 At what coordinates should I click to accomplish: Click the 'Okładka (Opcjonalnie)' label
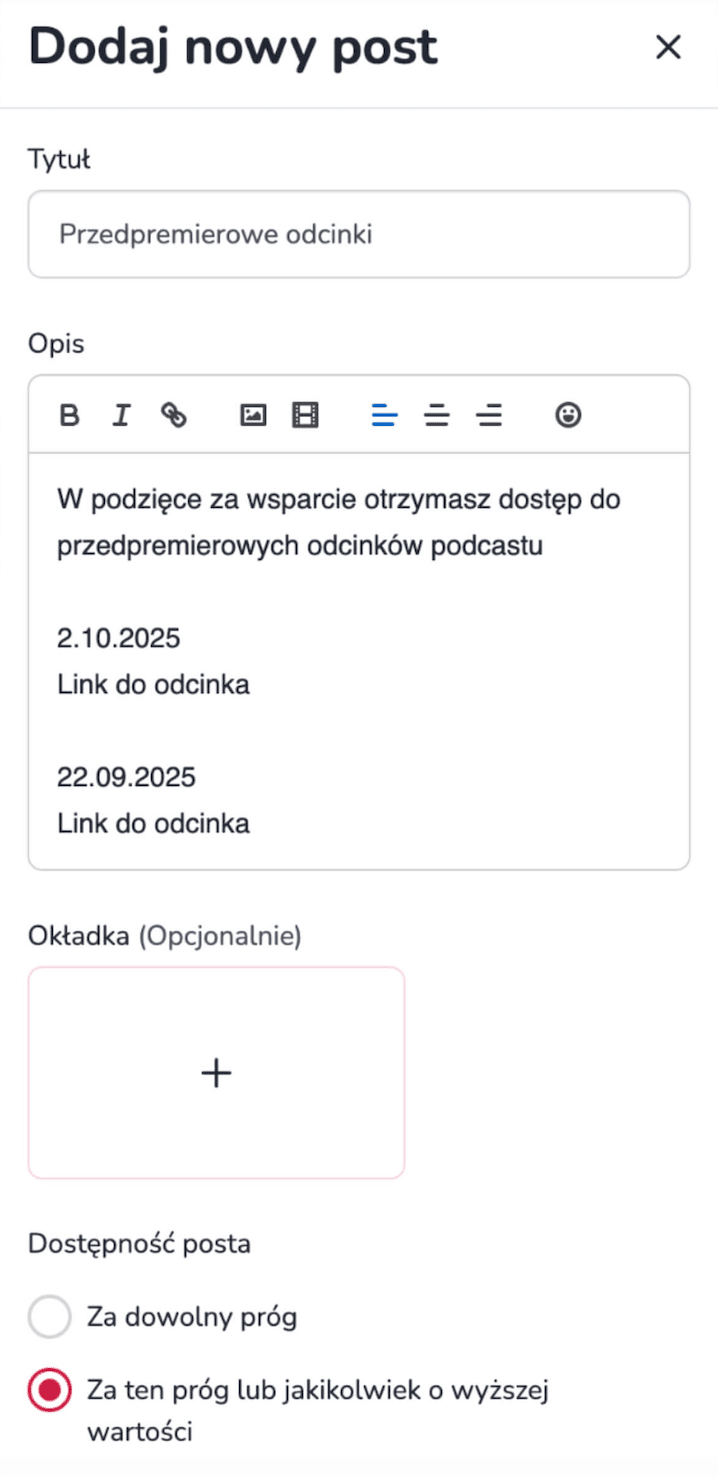(165, 936)
